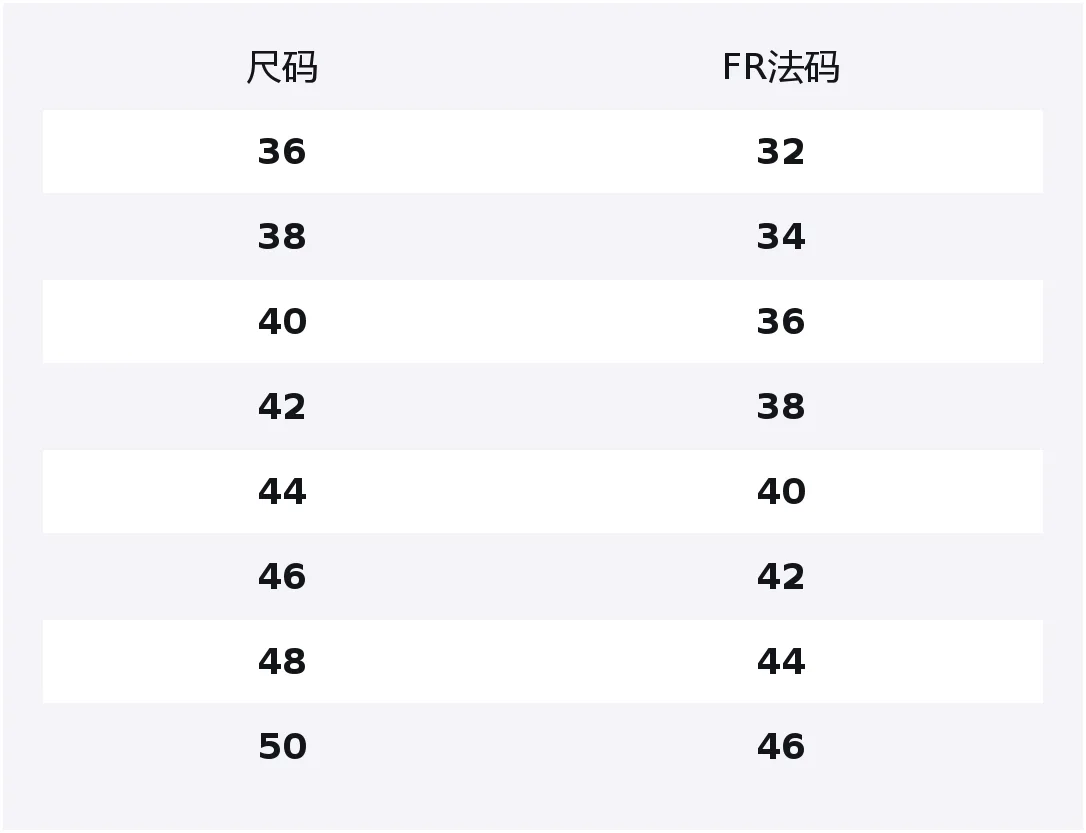1086x833 pixels.
Task: Click size 50 in the 尺码 column
Action: click(x=282, y=747)
